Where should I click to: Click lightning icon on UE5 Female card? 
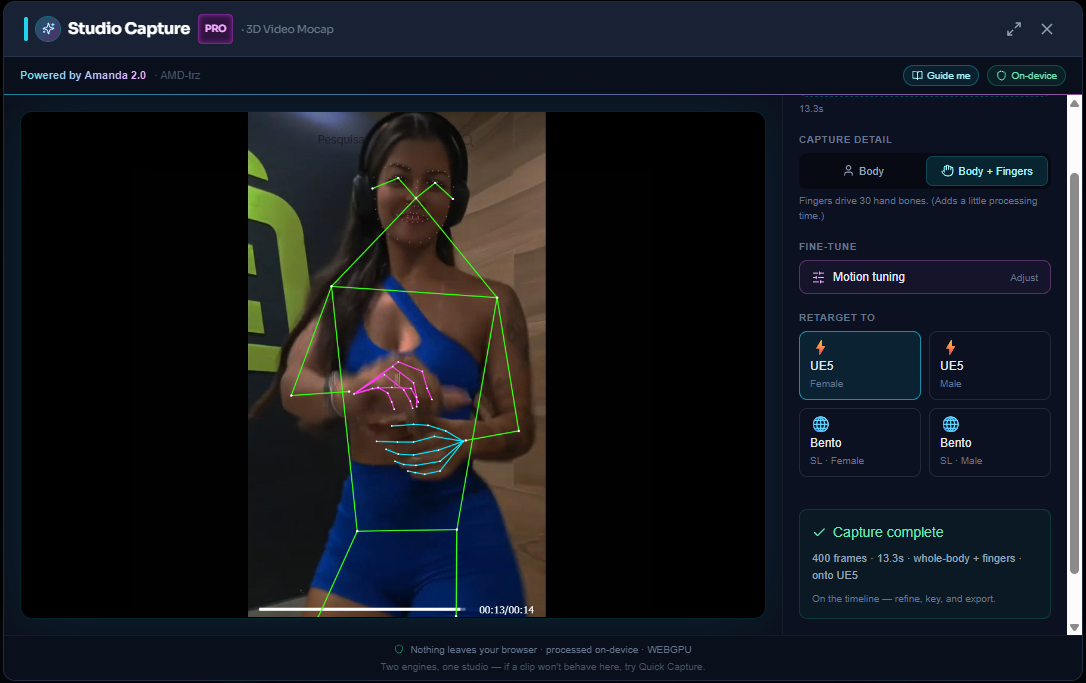tap(820, 347)
